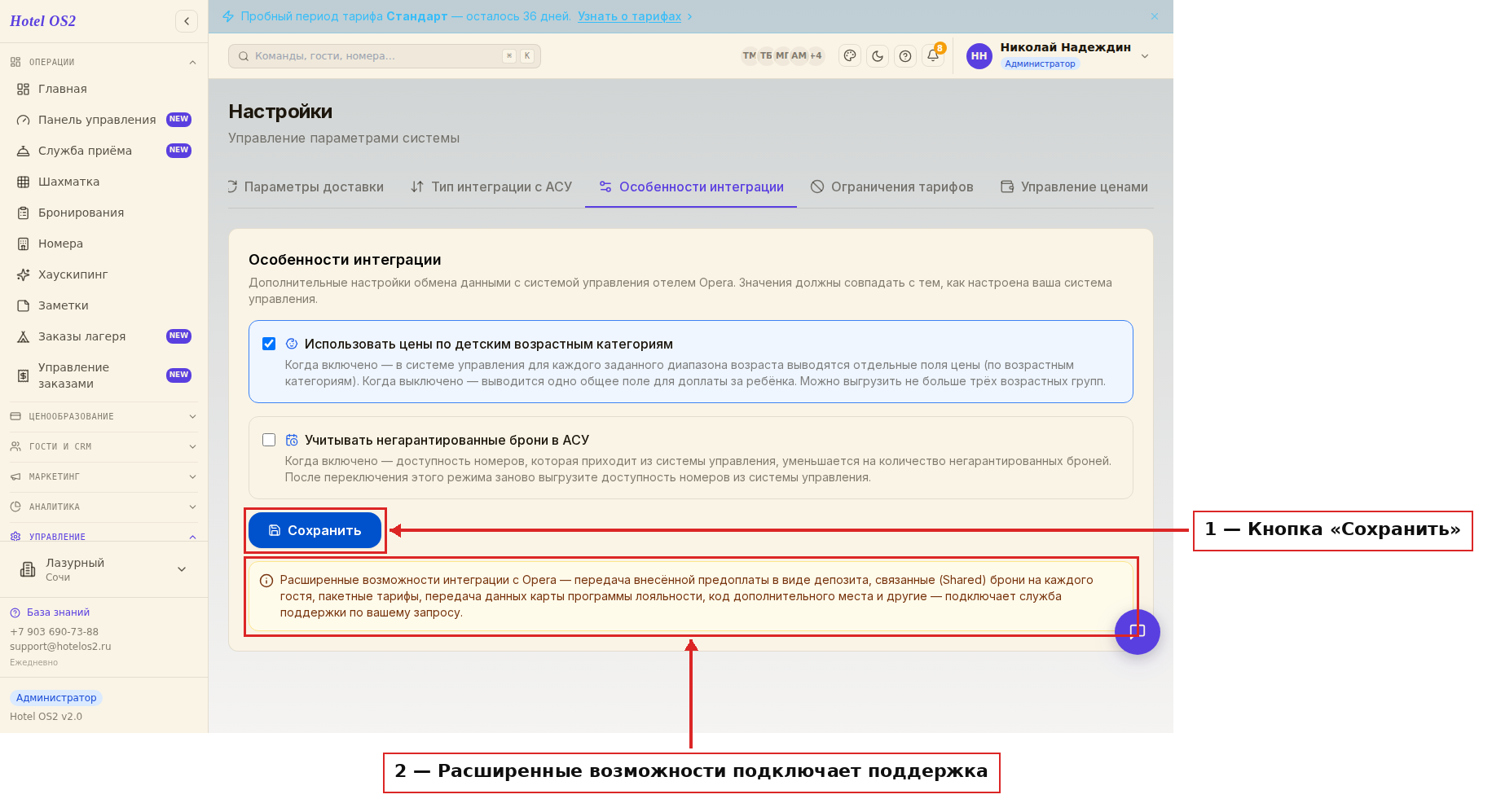Open the Управление ценами tab
Image resolution: width=1492 pixels, height=812 pixels.
(x=1074, y=187)
